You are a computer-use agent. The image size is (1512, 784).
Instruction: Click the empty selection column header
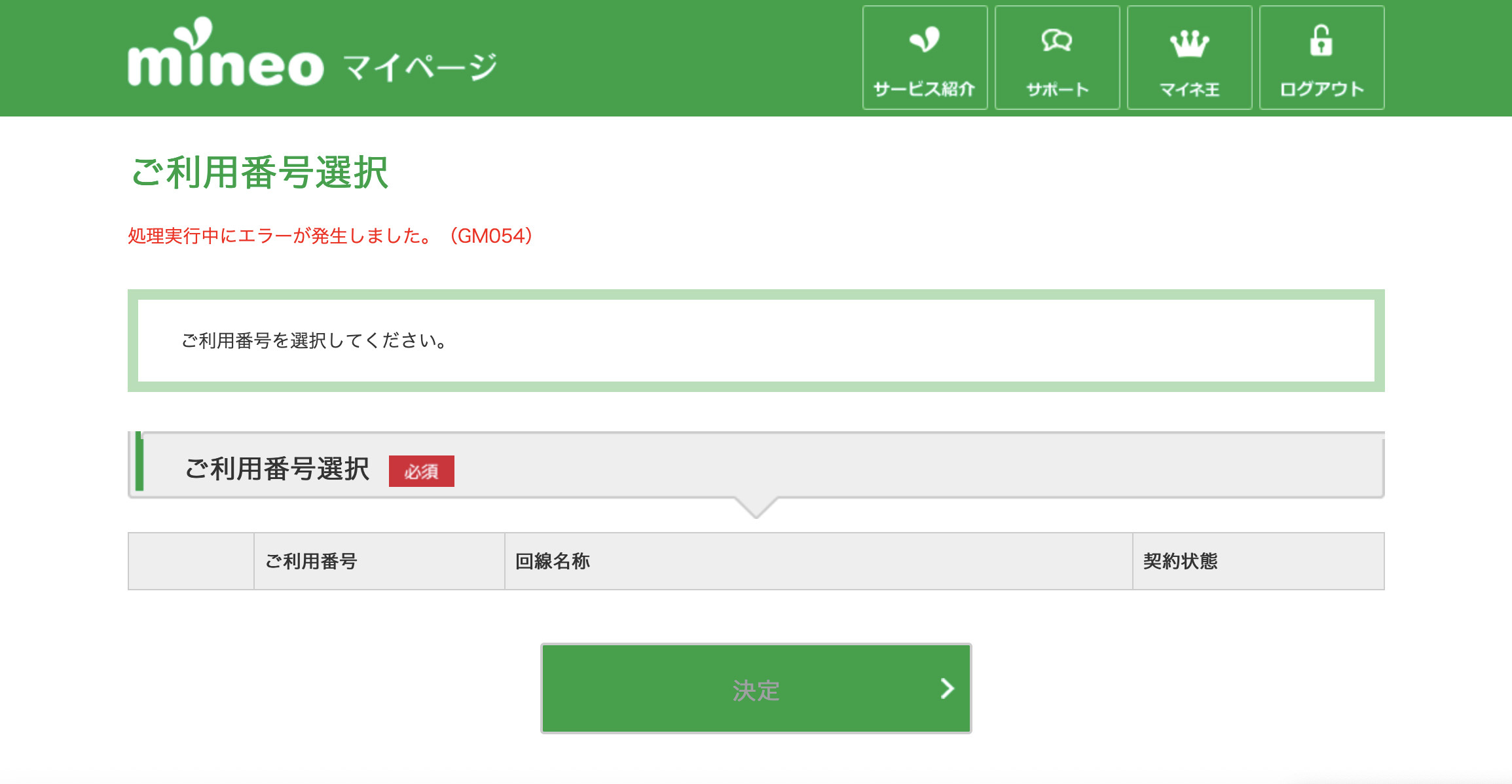(191, 561)
